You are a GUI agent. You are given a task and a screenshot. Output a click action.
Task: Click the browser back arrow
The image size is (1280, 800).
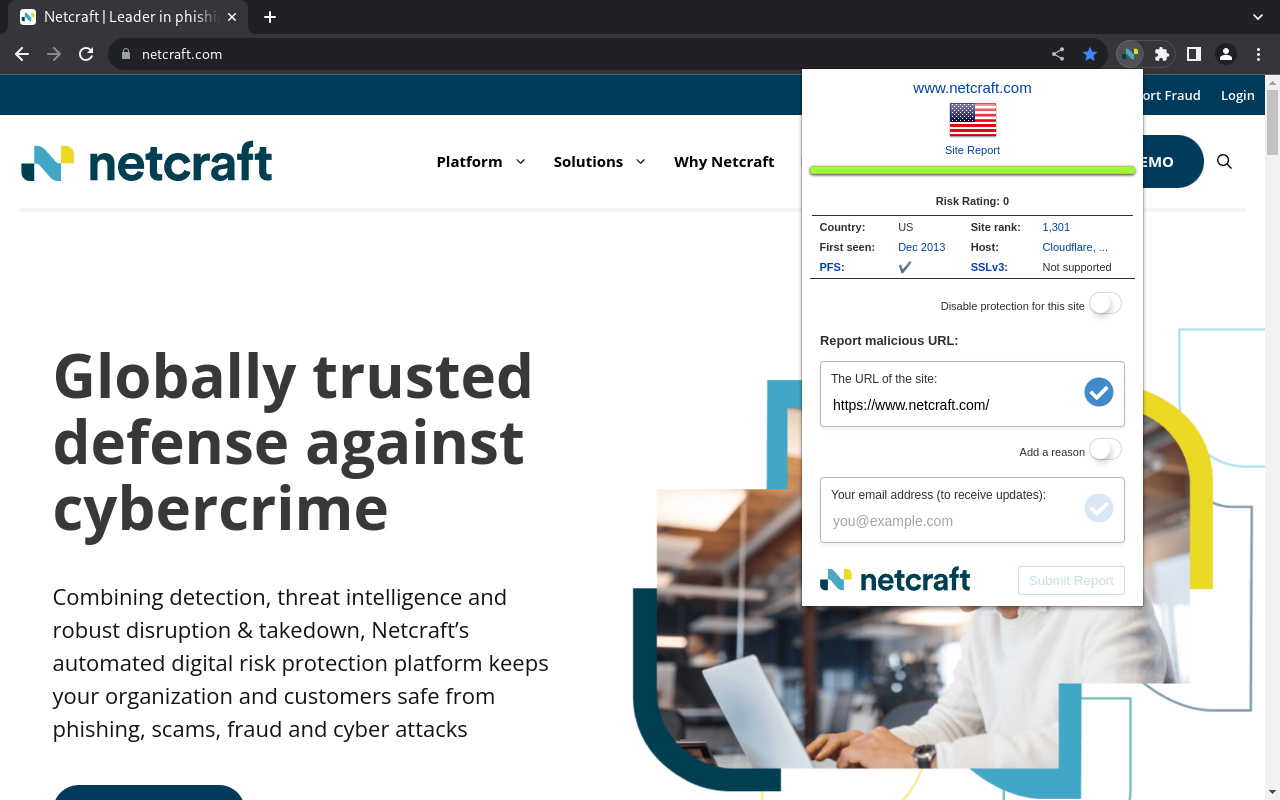[x=22, y=54]
